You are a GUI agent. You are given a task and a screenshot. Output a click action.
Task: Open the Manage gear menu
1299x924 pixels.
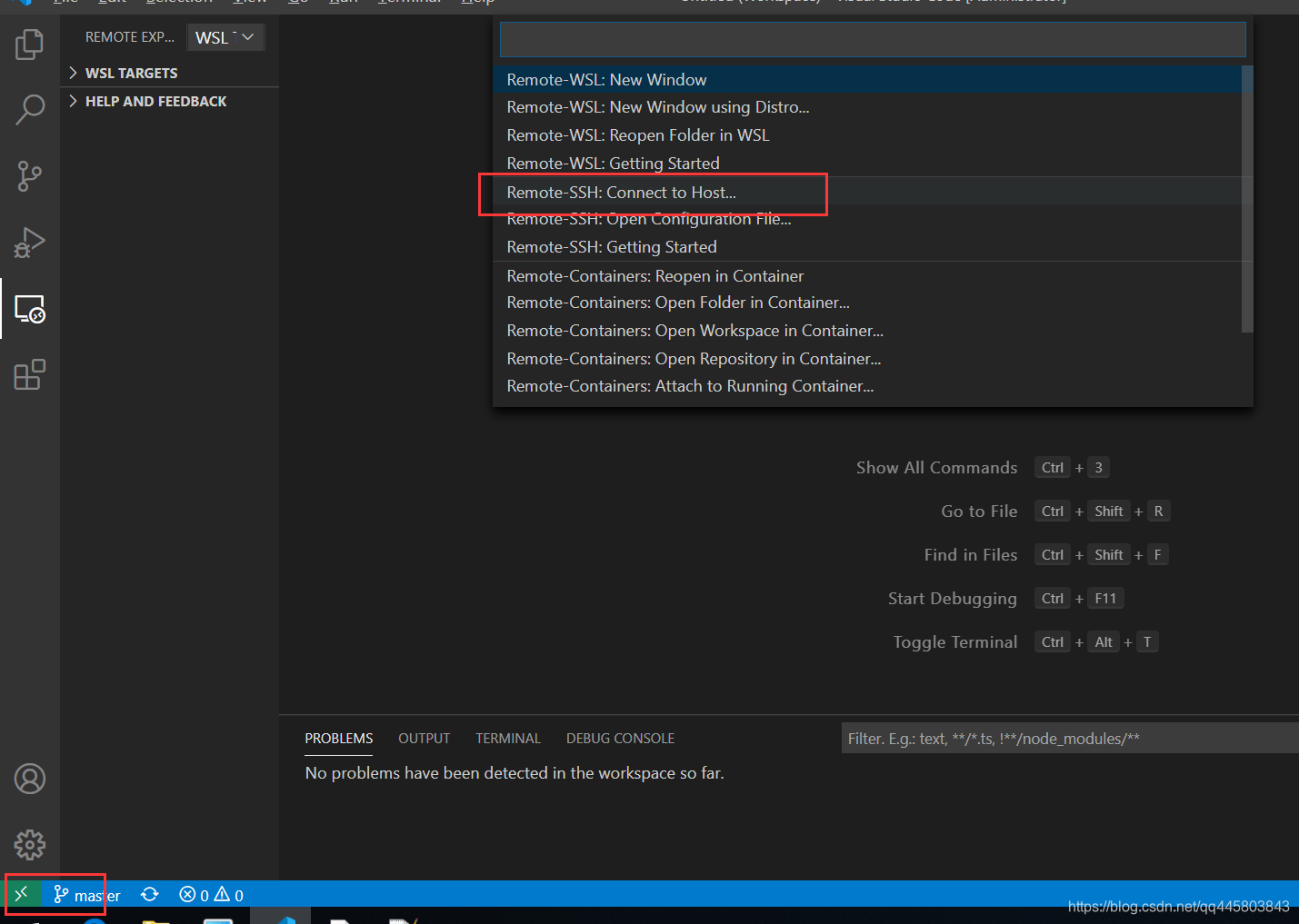click(29, 845)
